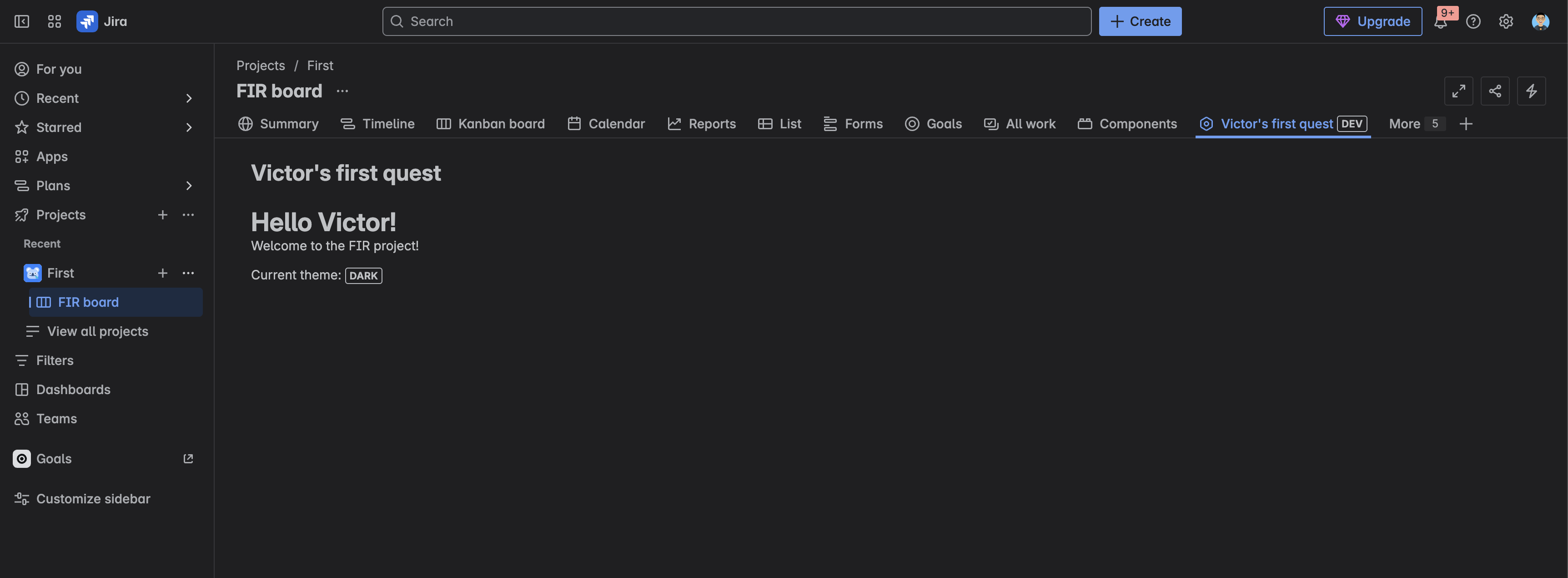The image size is (1568, 578).
Task: Open the notifications bell
Action: (x=1440, y=22)
